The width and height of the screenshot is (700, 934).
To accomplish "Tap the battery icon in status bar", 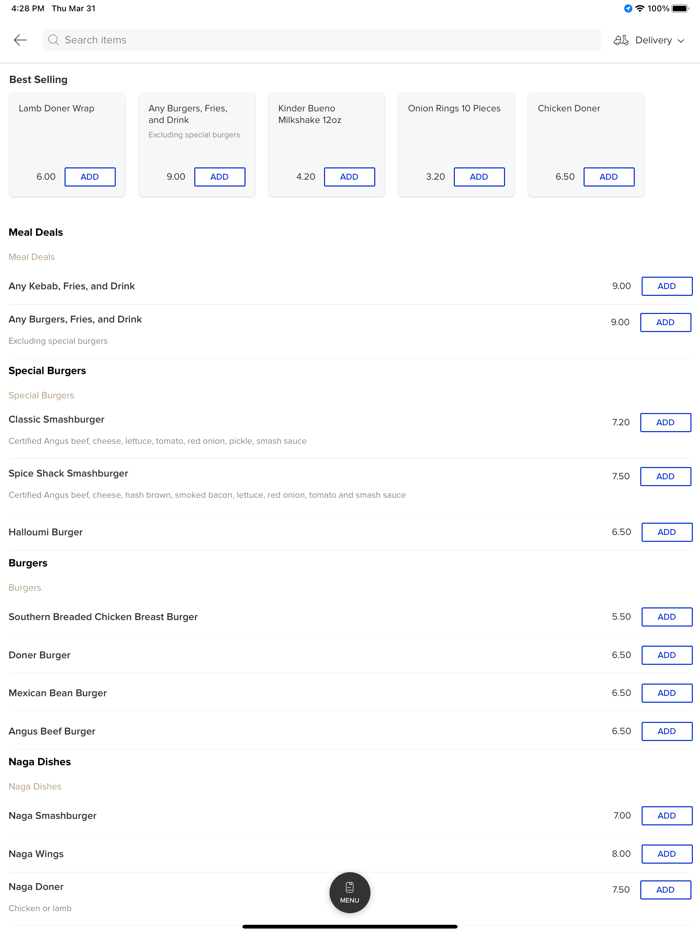I will (x=680, y=8).
